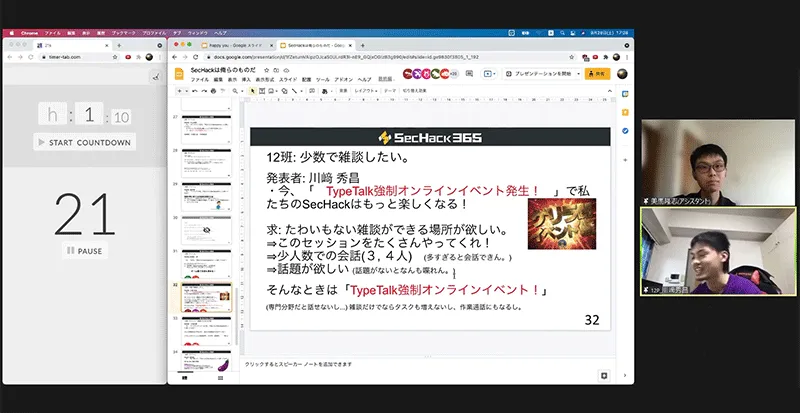The image size is (800, 413).
Task: Open Google Calendar in the right side panel
Action: pos(625,94)
